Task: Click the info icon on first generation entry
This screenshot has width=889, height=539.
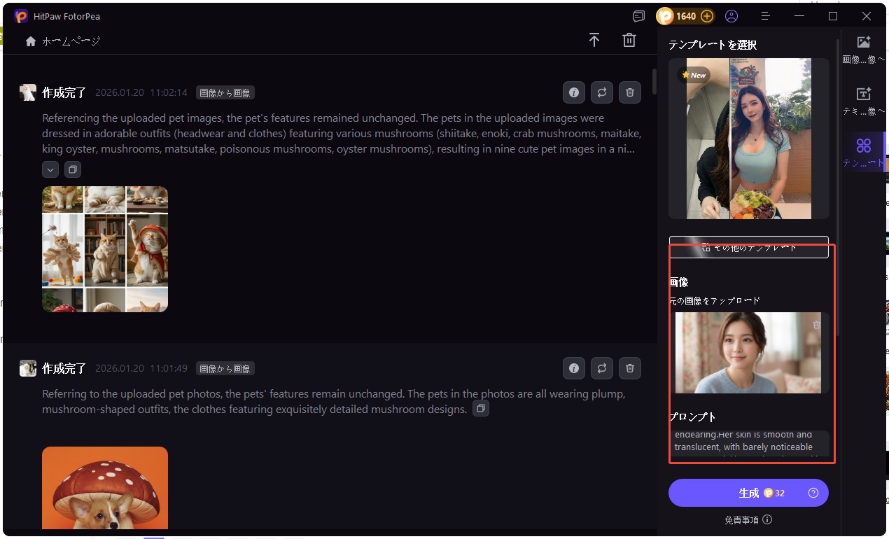Action: click(573, 92)
